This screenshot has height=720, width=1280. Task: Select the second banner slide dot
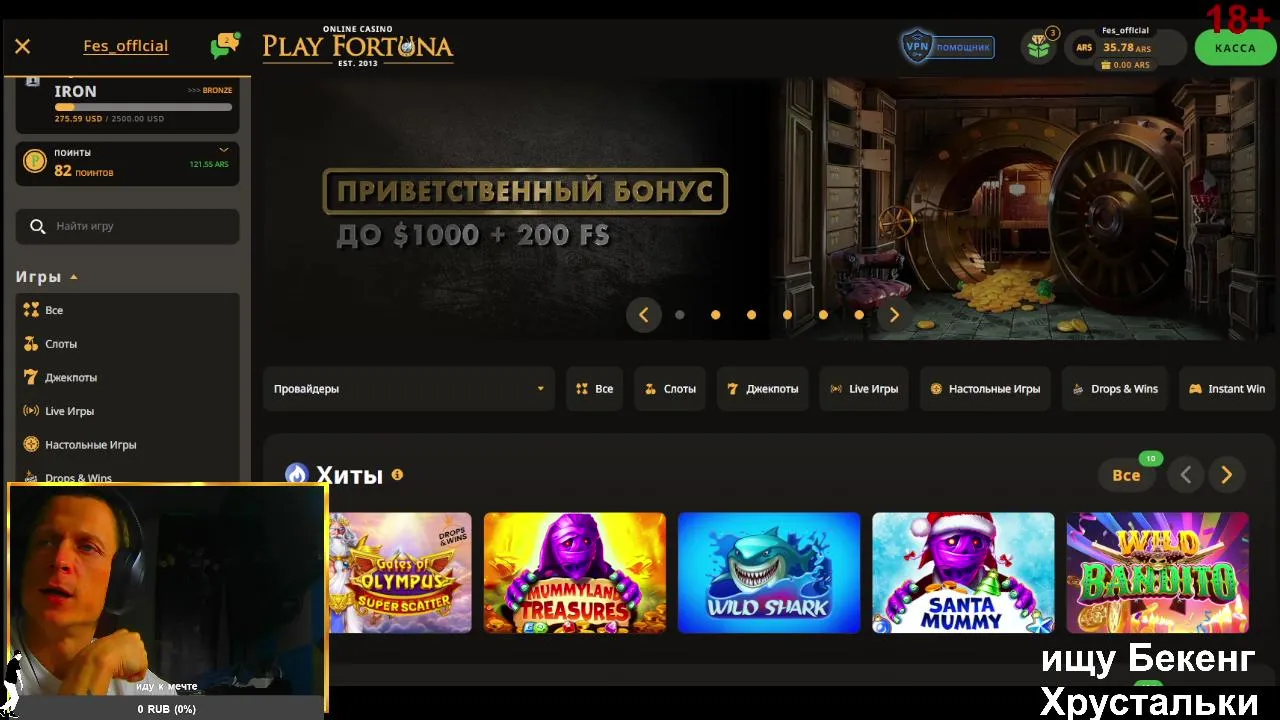[716, 315]
